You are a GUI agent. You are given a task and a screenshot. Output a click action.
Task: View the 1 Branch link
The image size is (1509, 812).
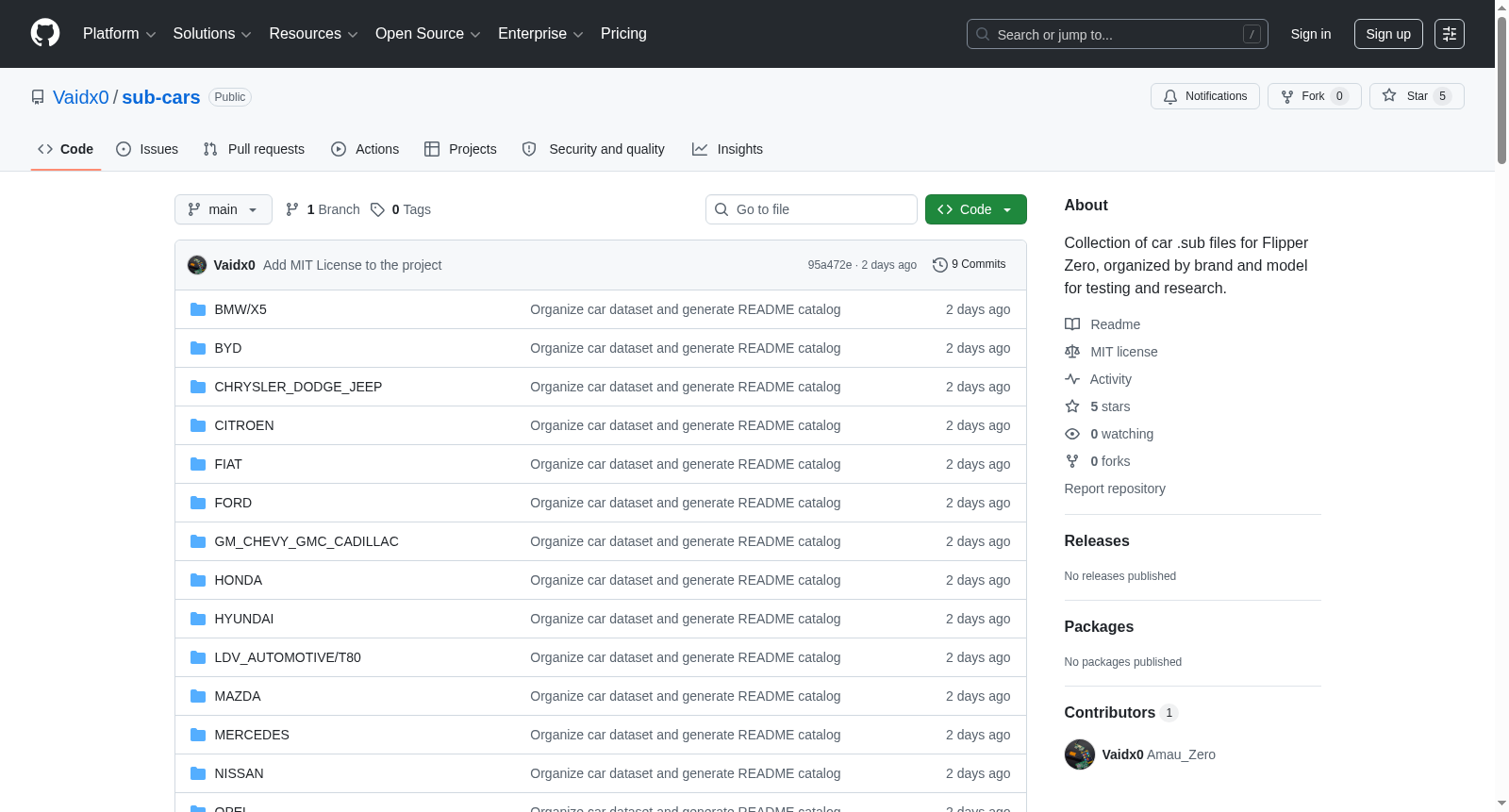tap(323, 209)
